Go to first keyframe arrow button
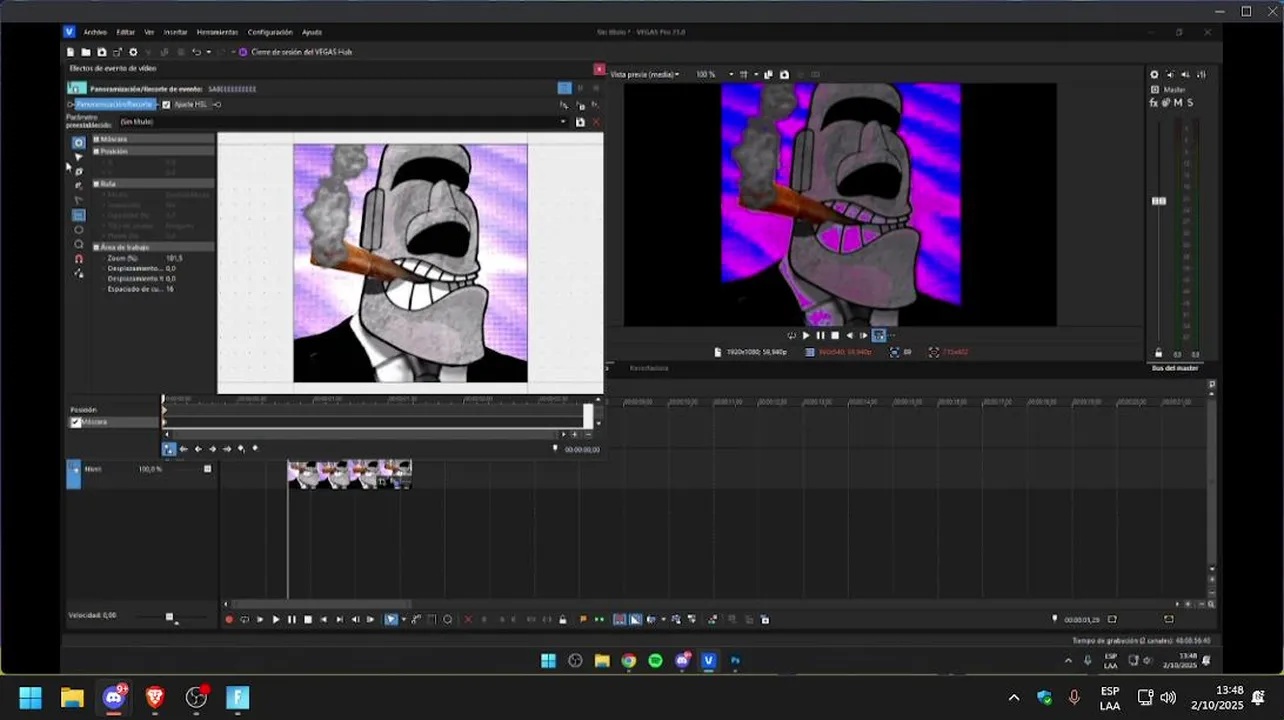Image resolution: width=1284 pixels, height=720 pixels. (x=183, y=449)
